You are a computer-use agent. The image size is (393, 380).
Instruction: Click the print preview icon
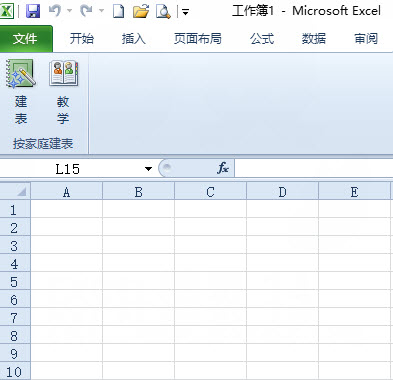[163, 12]
